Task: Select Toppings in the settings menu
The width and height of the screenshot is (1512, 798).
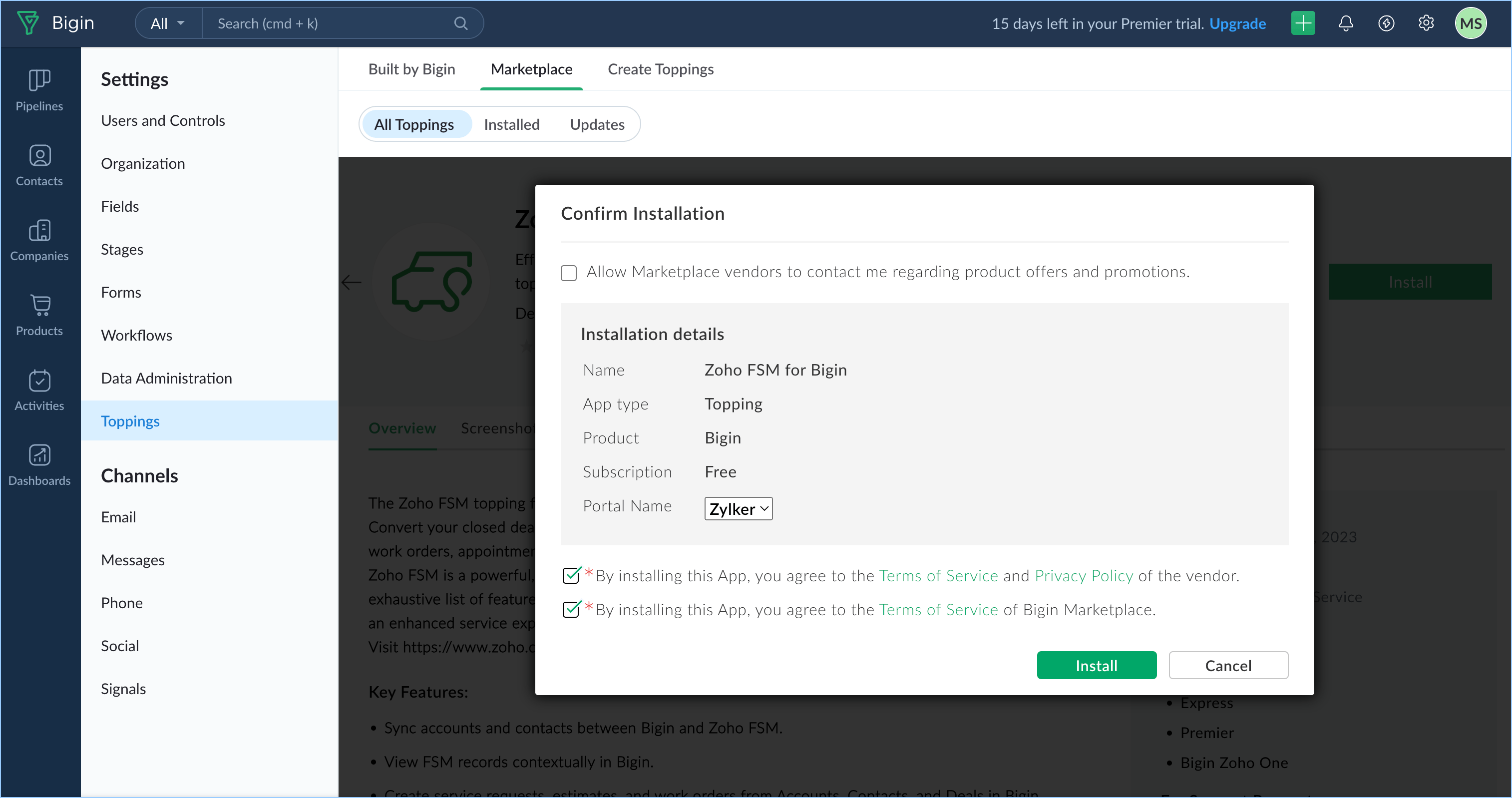Action: click(210, 420)
